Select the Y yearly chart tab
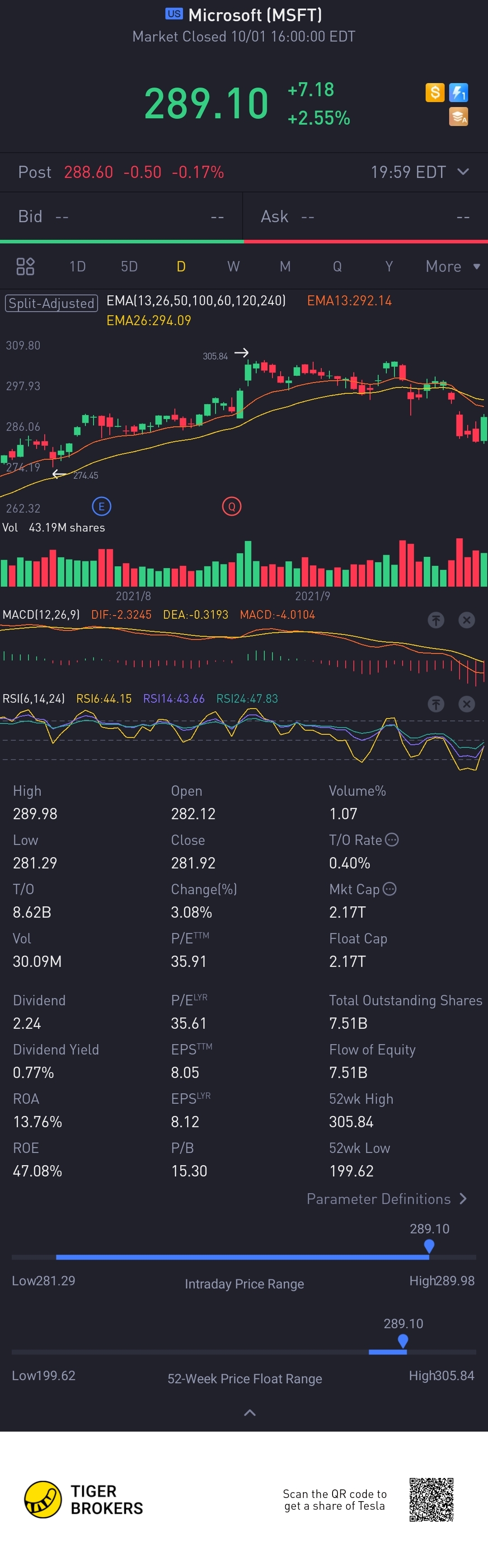The width and height of the screenshot is (488, 1568). (x=389, y=266)
